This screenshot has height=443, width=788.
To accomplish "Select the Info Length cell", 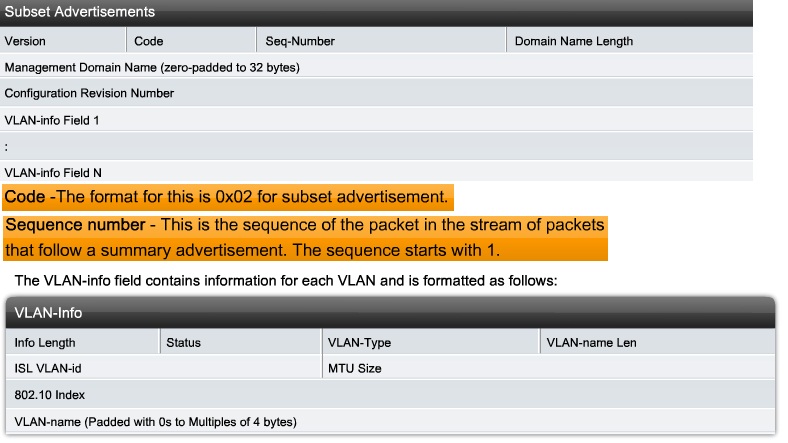I will click(x=83, y=343).
